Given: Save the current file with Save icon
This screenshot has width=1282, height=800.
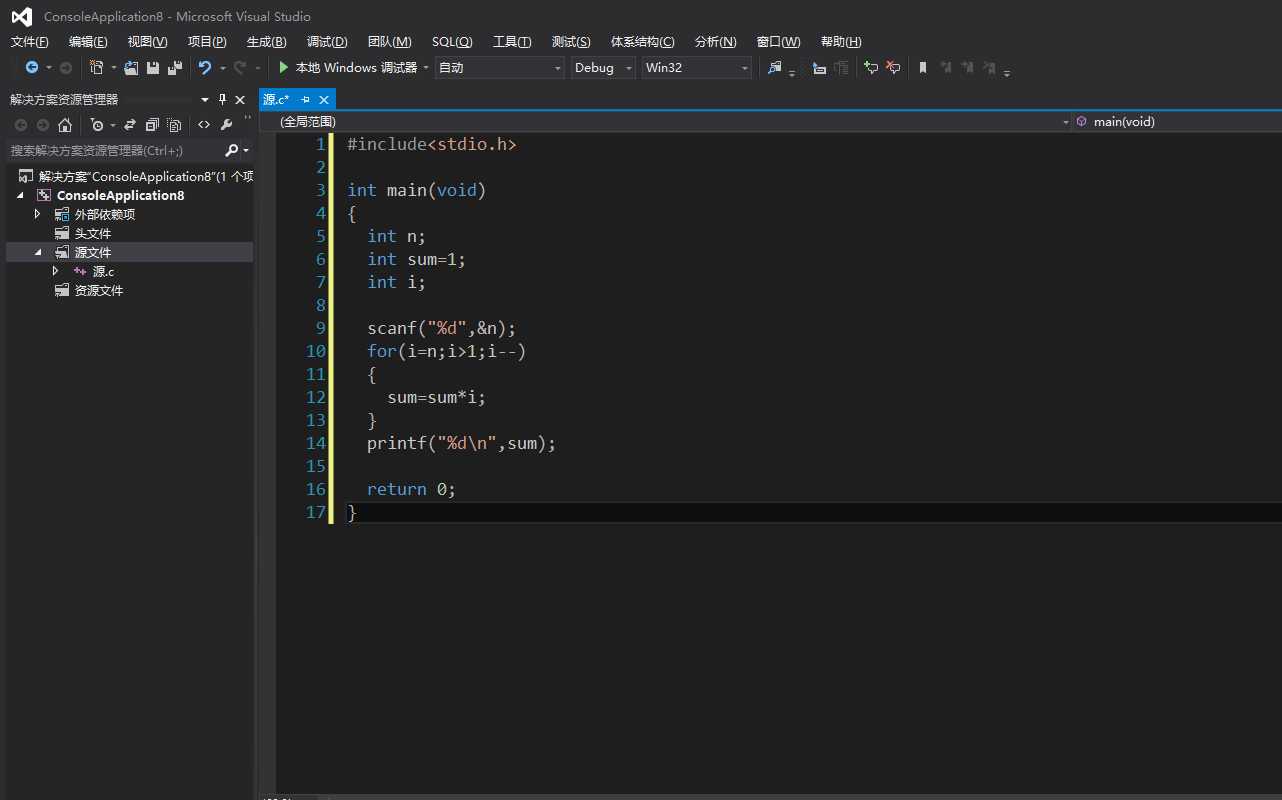Looking at the screenshot, I should 153,68.
